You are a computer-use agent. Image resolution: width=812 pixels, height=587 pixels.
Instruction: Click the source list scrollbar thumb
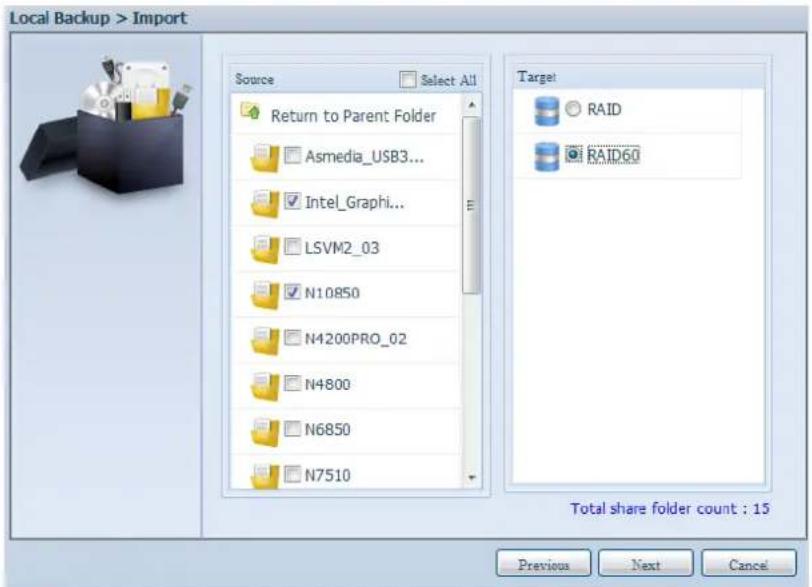coord(471,206)
